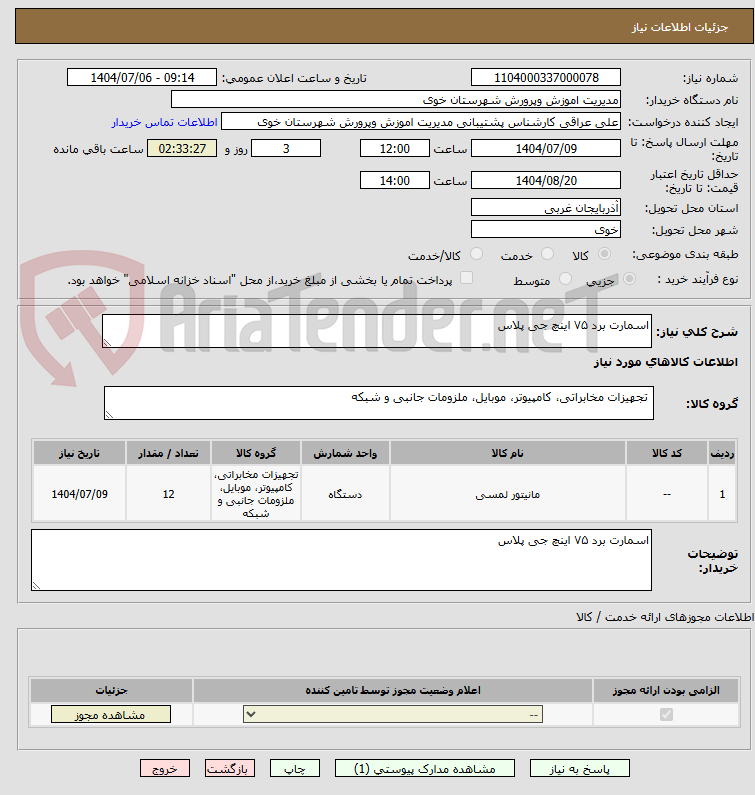Open 'مشاهده مدارک پیوستی (1)' attachments
The height and width of the screenshot is (795, 755).
click(x=424, y=769)
